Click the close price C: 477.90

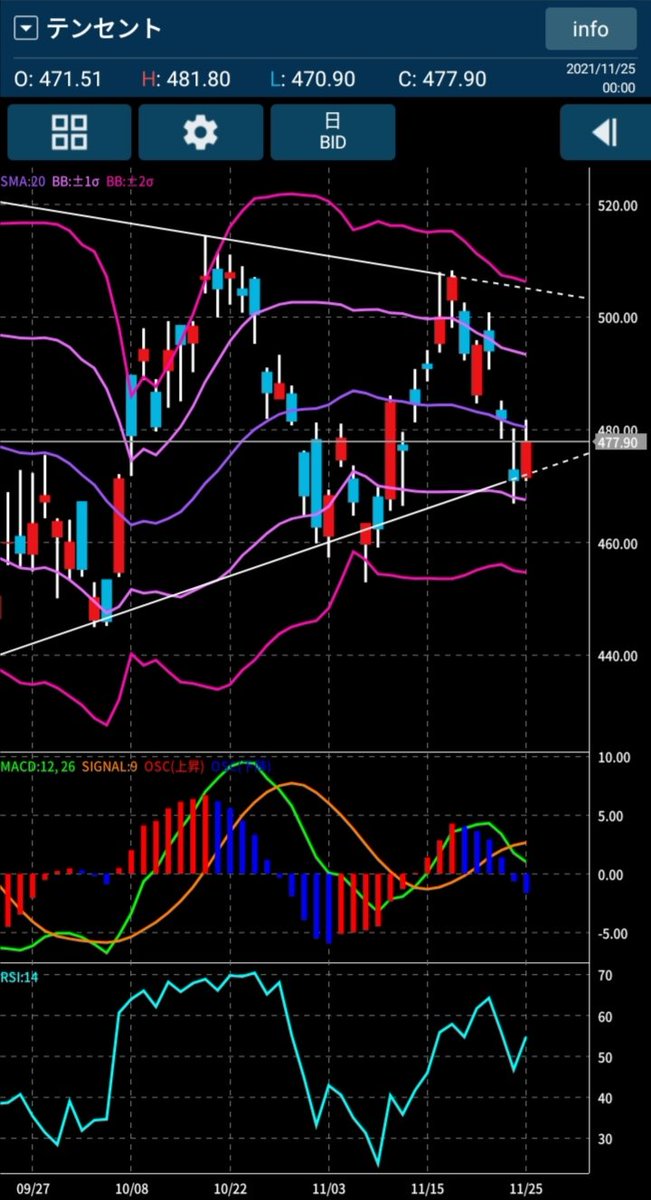(x=443, y=79)
